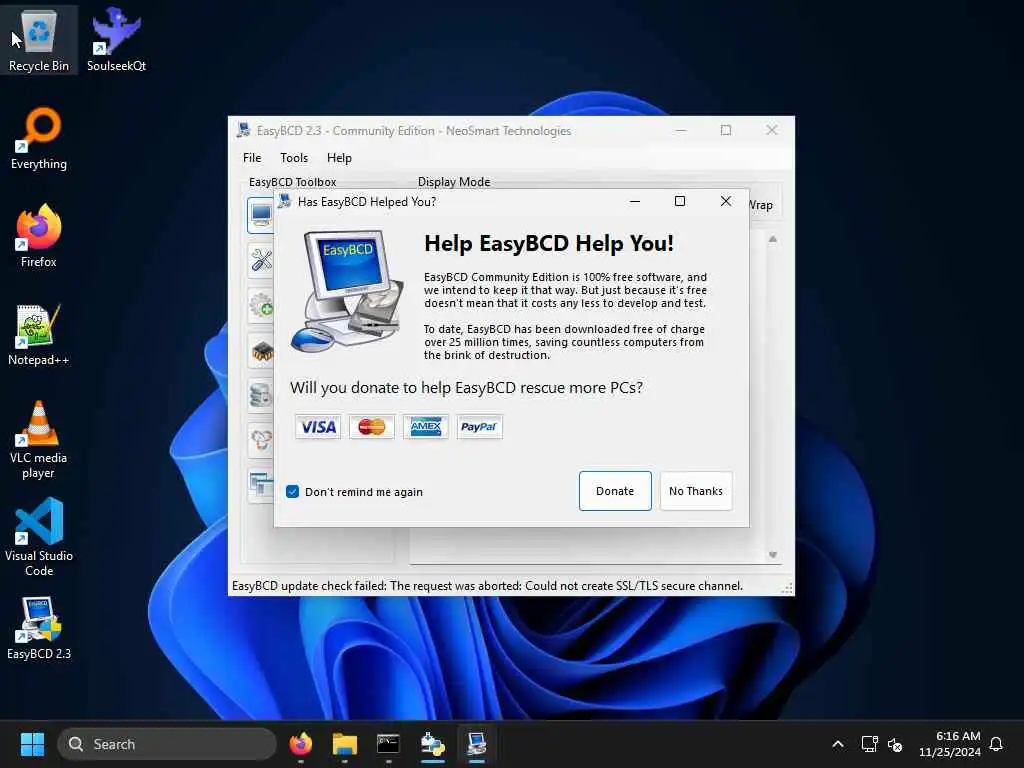Click the taskbar Search box
The width and height of the screenshot is (1024, 768).
click(167, 744)
